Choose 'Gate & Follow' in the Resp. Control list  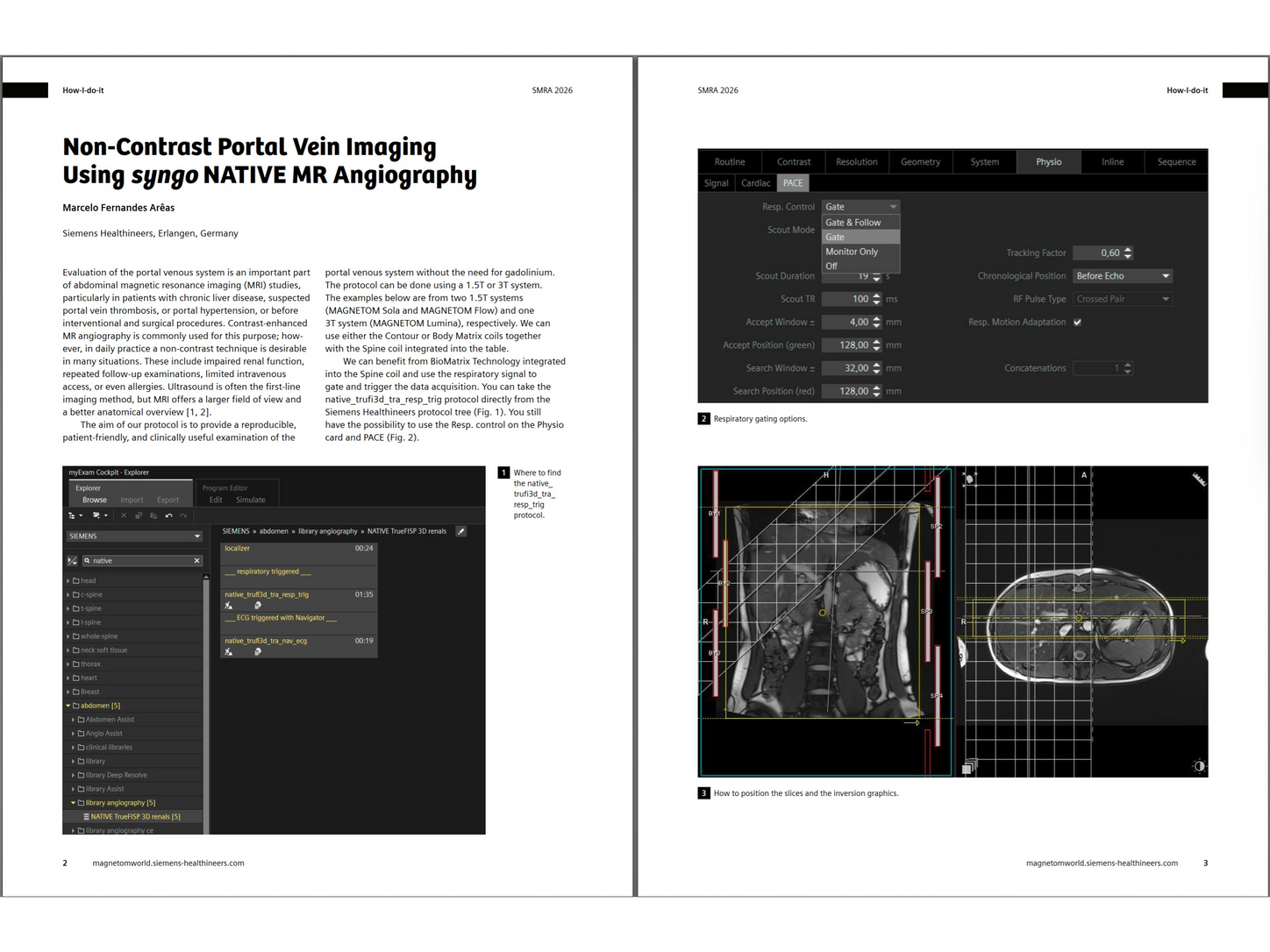point(860,223)
